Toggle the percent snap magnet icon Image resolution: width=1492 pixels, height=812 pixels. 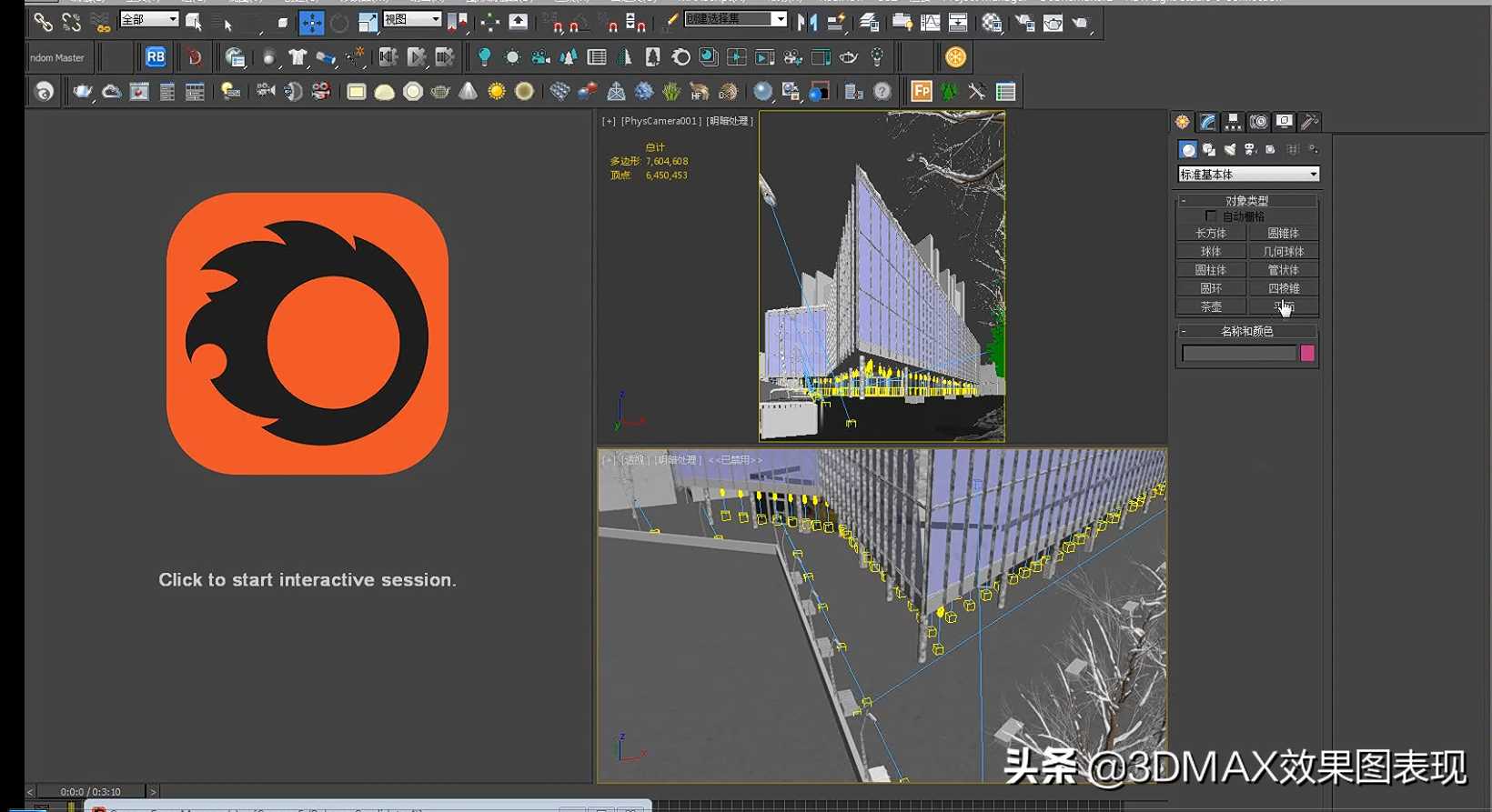pos(610,22)
